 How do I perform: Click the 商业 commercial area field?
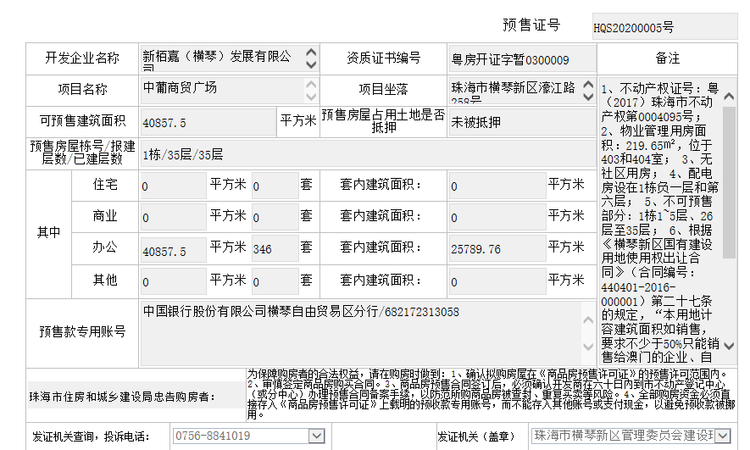point(173,218)
